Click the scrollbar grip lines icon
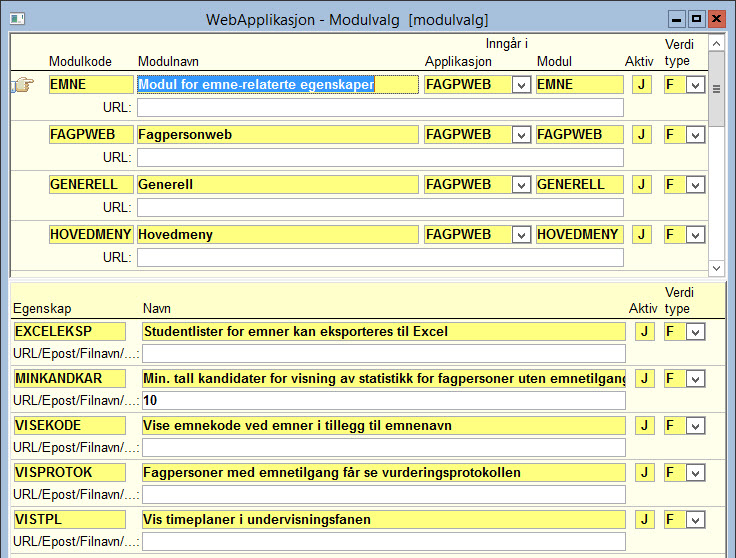 pyautogui.click(x=716, y=89)
